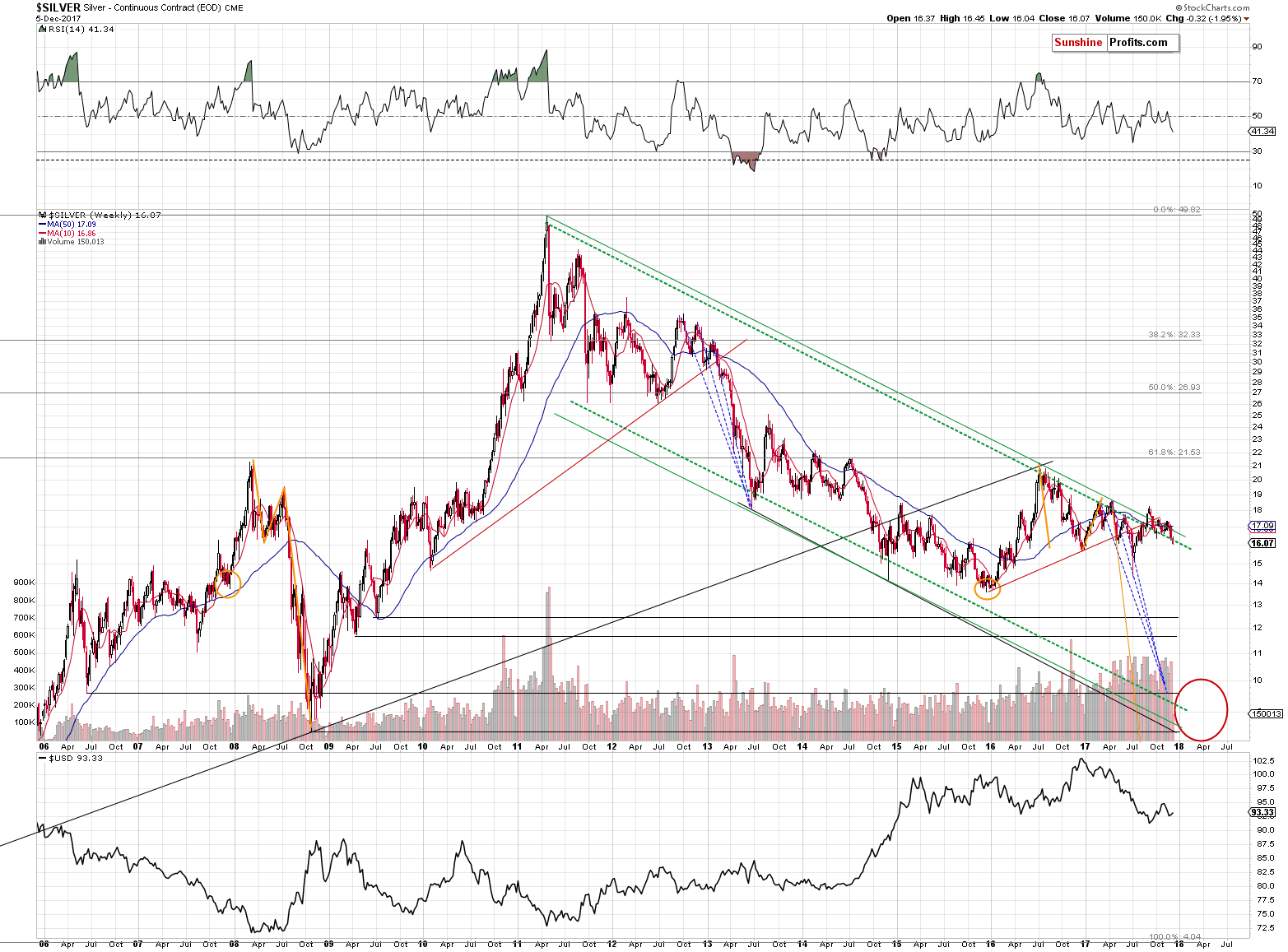Click the Sunshine Profits.com logo
This screenshot has height=952, width=1288.
[1115, 43]
